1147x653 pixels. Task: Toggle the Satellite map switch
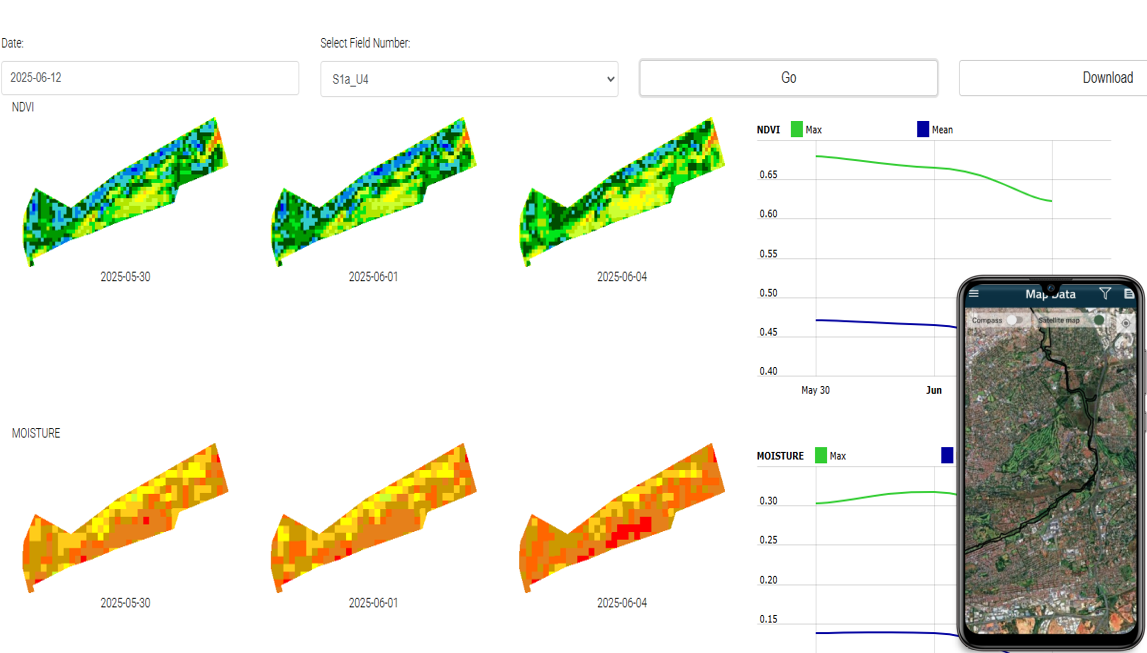1099,320
